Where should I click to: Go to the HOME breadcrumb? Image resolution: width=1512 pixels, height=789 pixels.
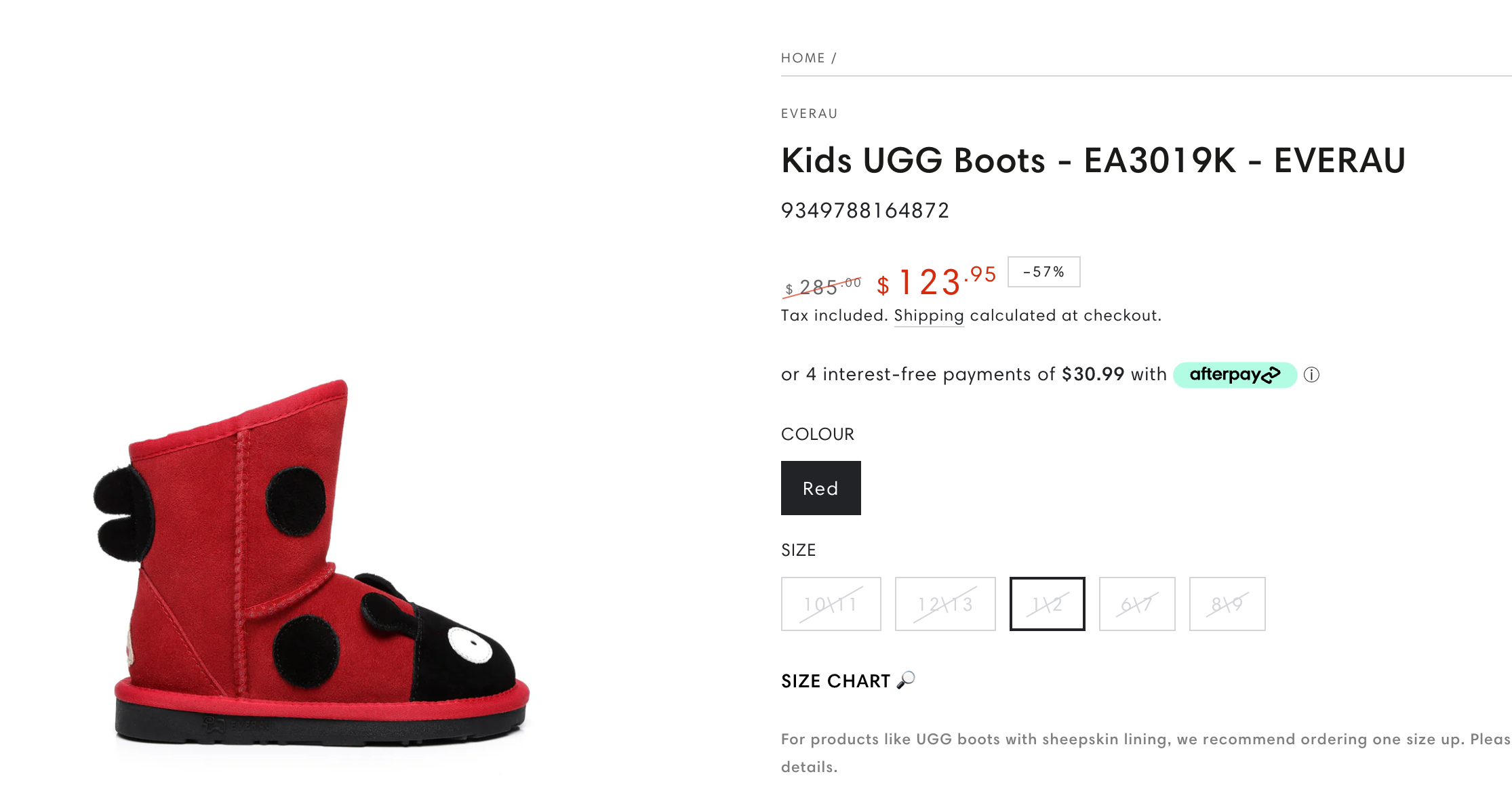click(803, 58)
